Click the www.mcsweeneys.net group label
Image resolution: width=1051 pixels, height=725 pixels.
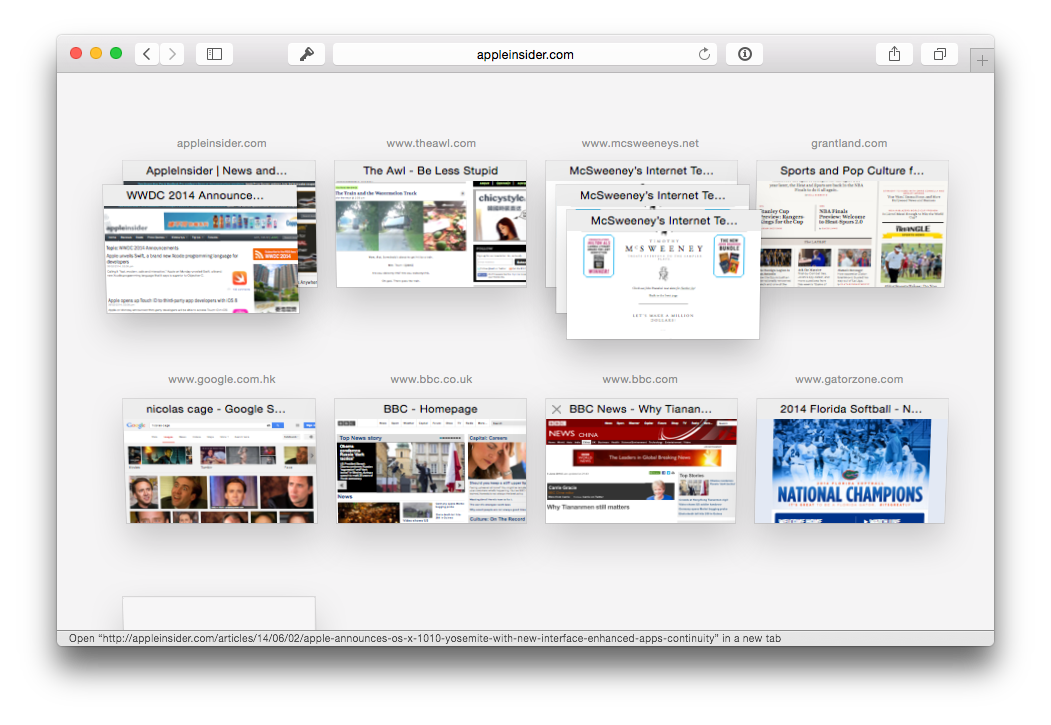(x=640, y=143)
